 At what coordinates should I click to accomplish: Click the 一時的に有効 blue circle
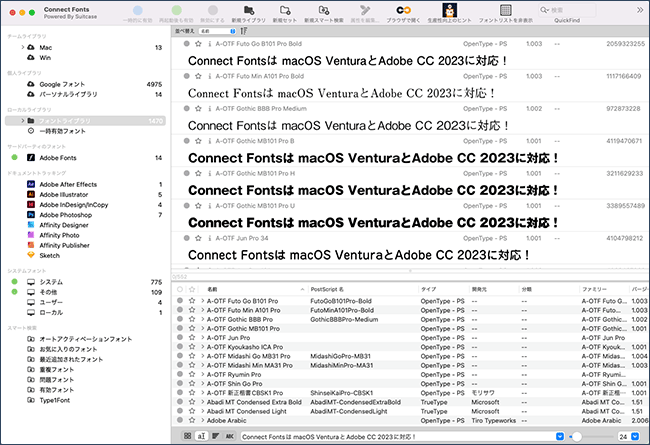(138, 10)
